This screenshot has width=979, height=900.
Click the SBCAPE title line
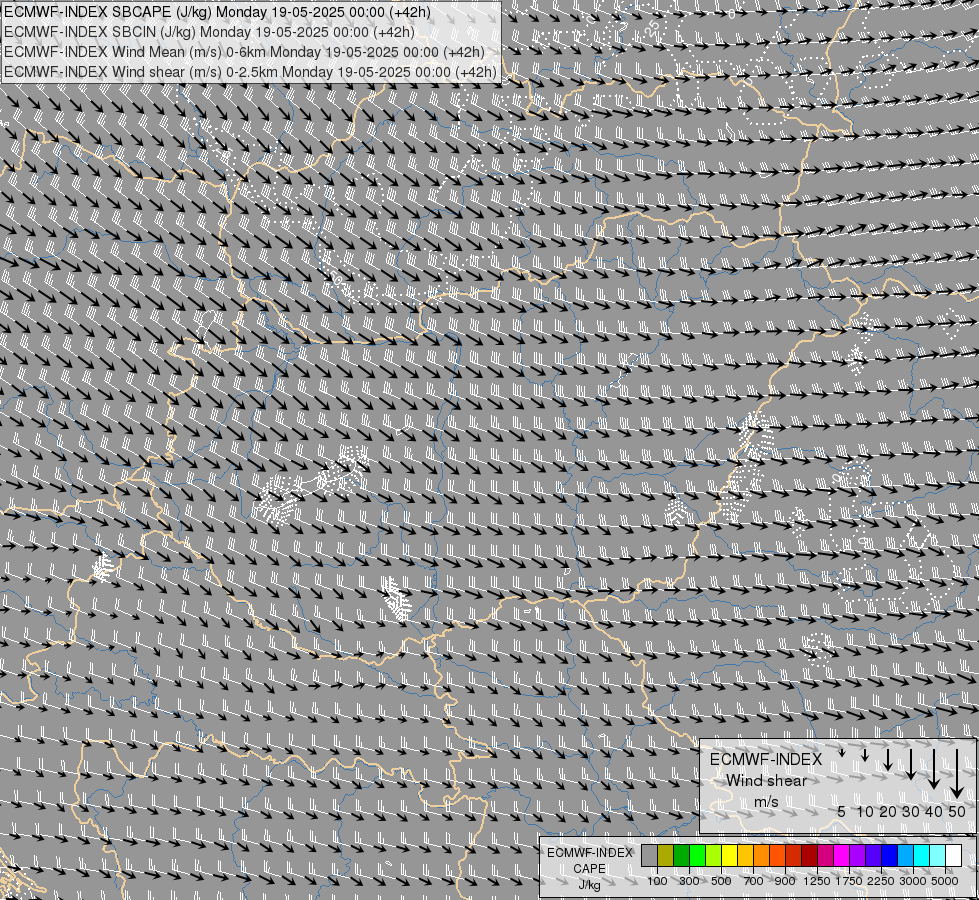(x=217, y=12)
